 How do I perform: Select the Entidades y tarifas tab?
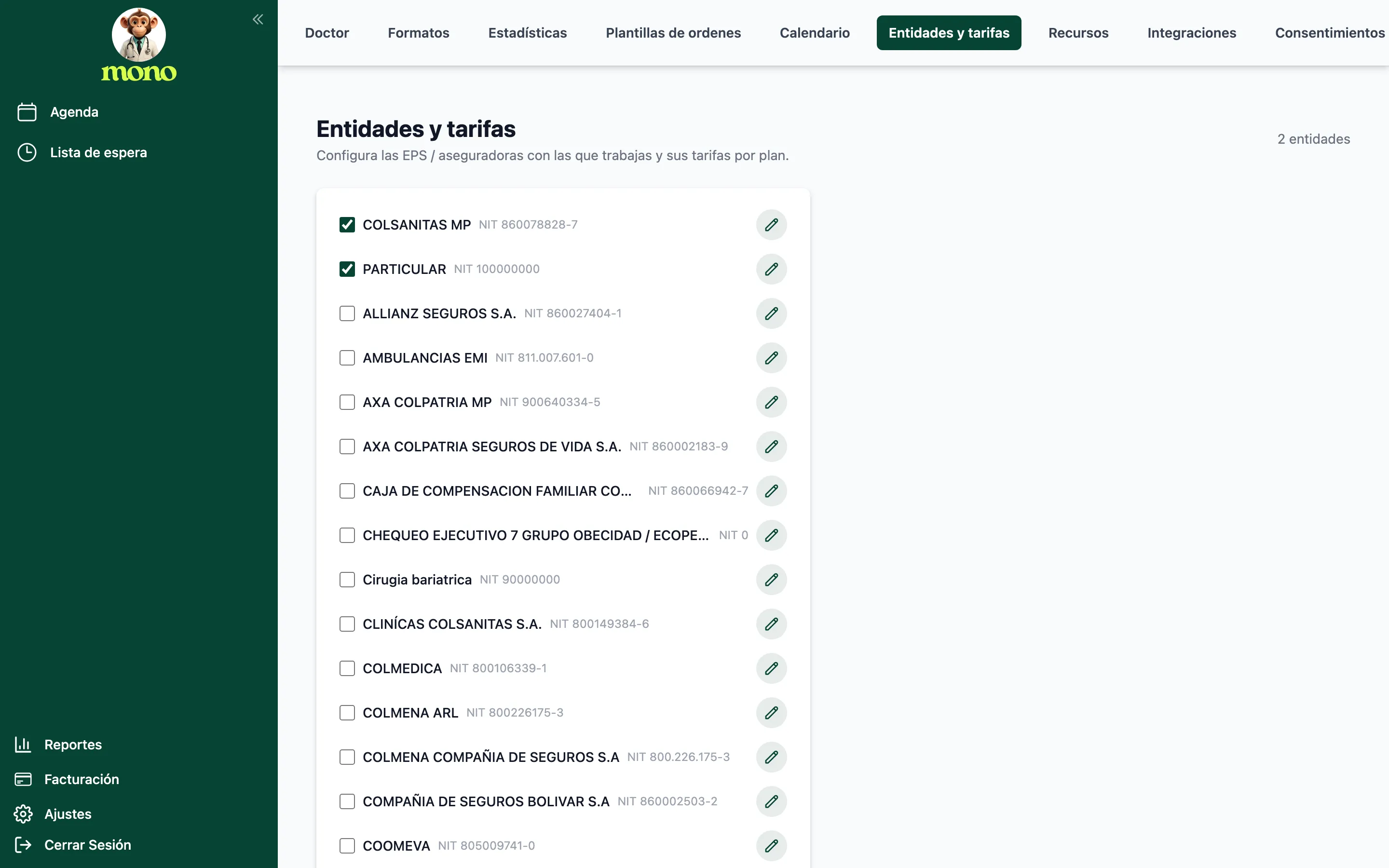pyautogui.click(x=949, y=33)
